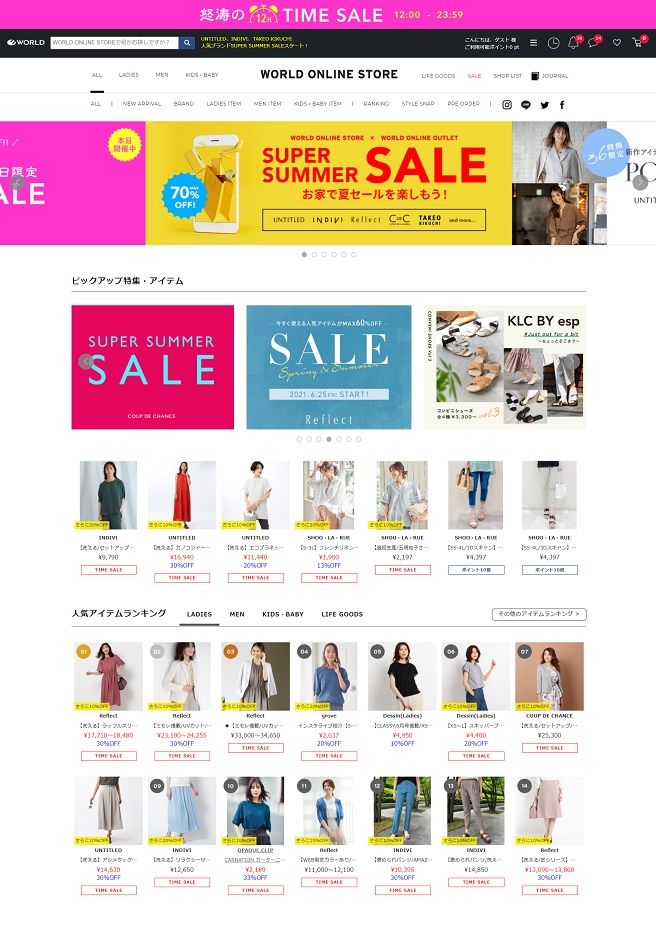Open the shopping cart icon

pos(638,43)
